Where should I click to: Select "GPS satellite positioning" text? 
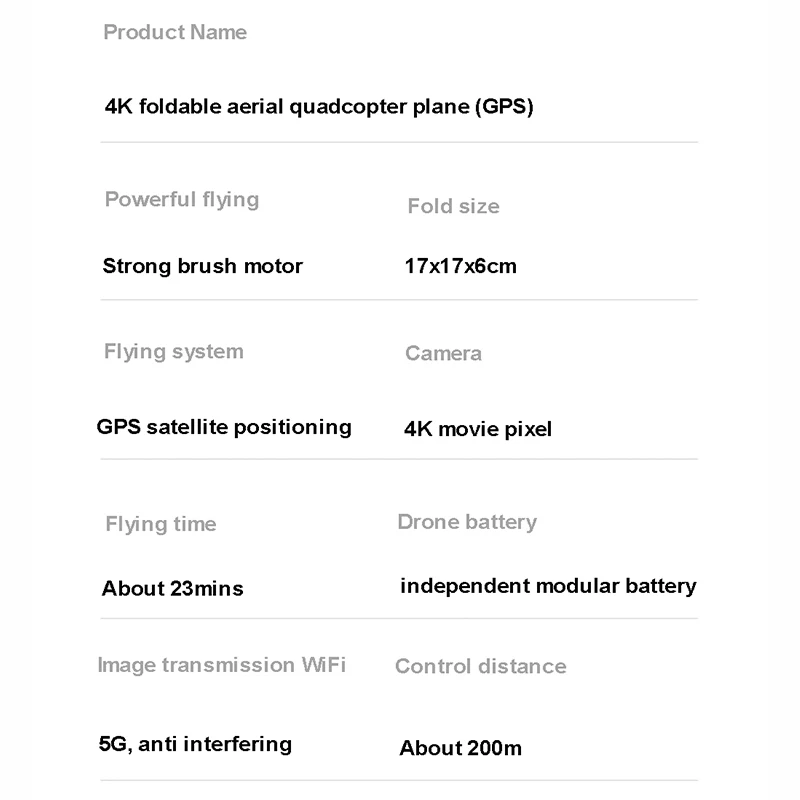pyautogui.click(x=224, y=427)
